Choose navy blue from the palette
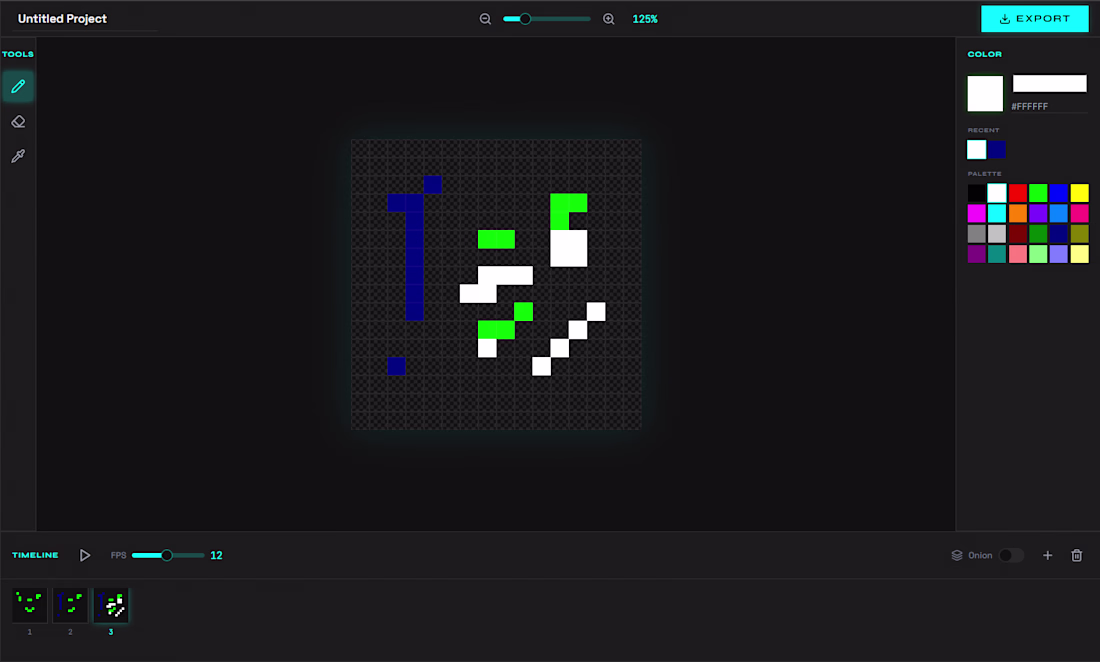The height and width of the screenshot is (662, 1100). coord(1059,234)
